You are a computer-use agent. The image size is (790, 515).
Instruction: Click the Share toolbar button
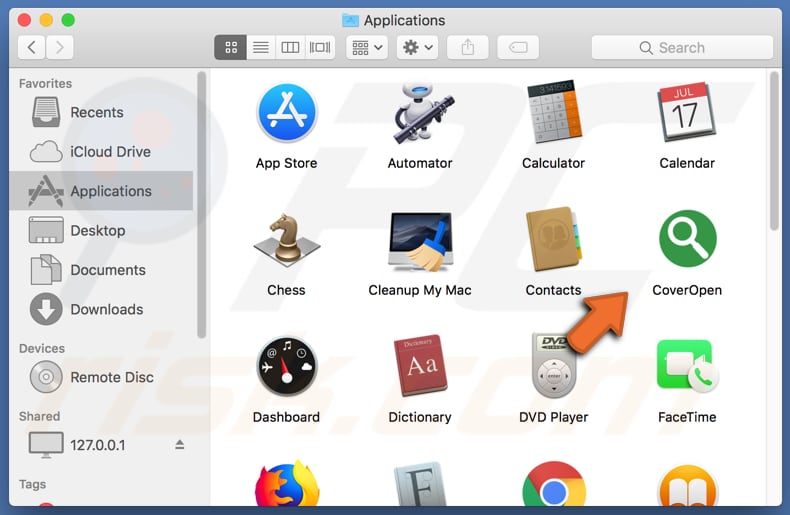pos(468,47)
